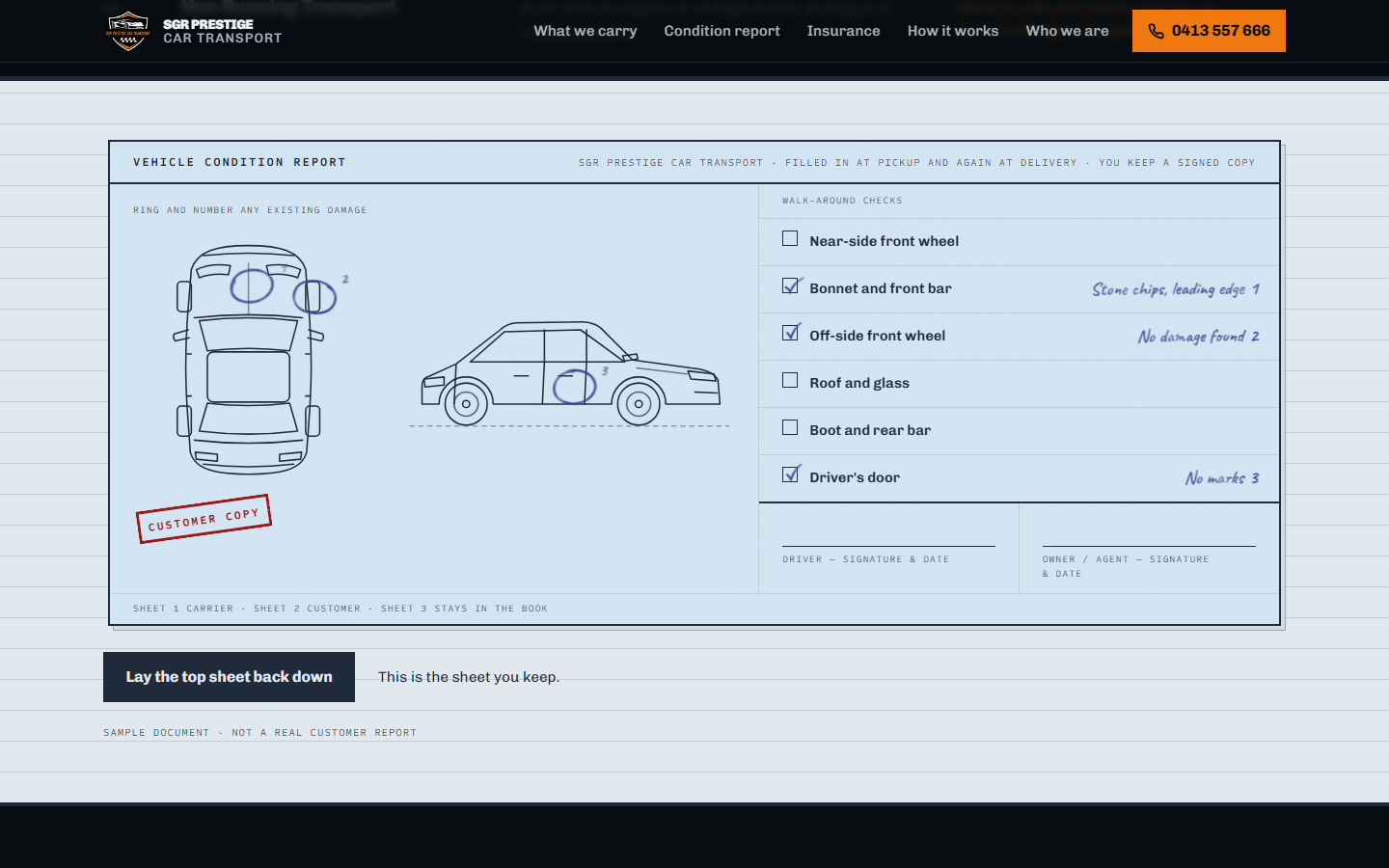Tick the Boot and rear bar checkbox
Image resolution: width=1389 pixels, height=868 pixels.
(790, 427)
